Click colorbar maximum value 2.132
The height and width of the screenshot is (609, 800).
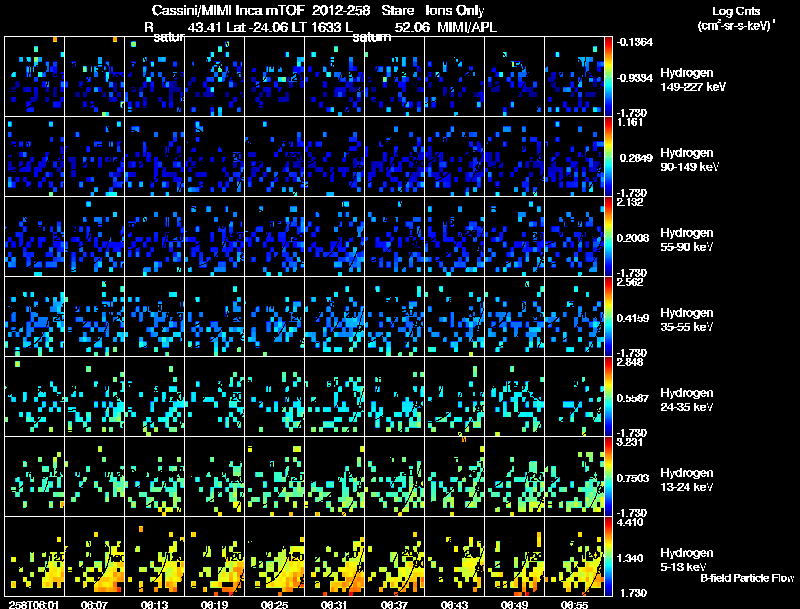pyautogui.click(x=630, y=202)
